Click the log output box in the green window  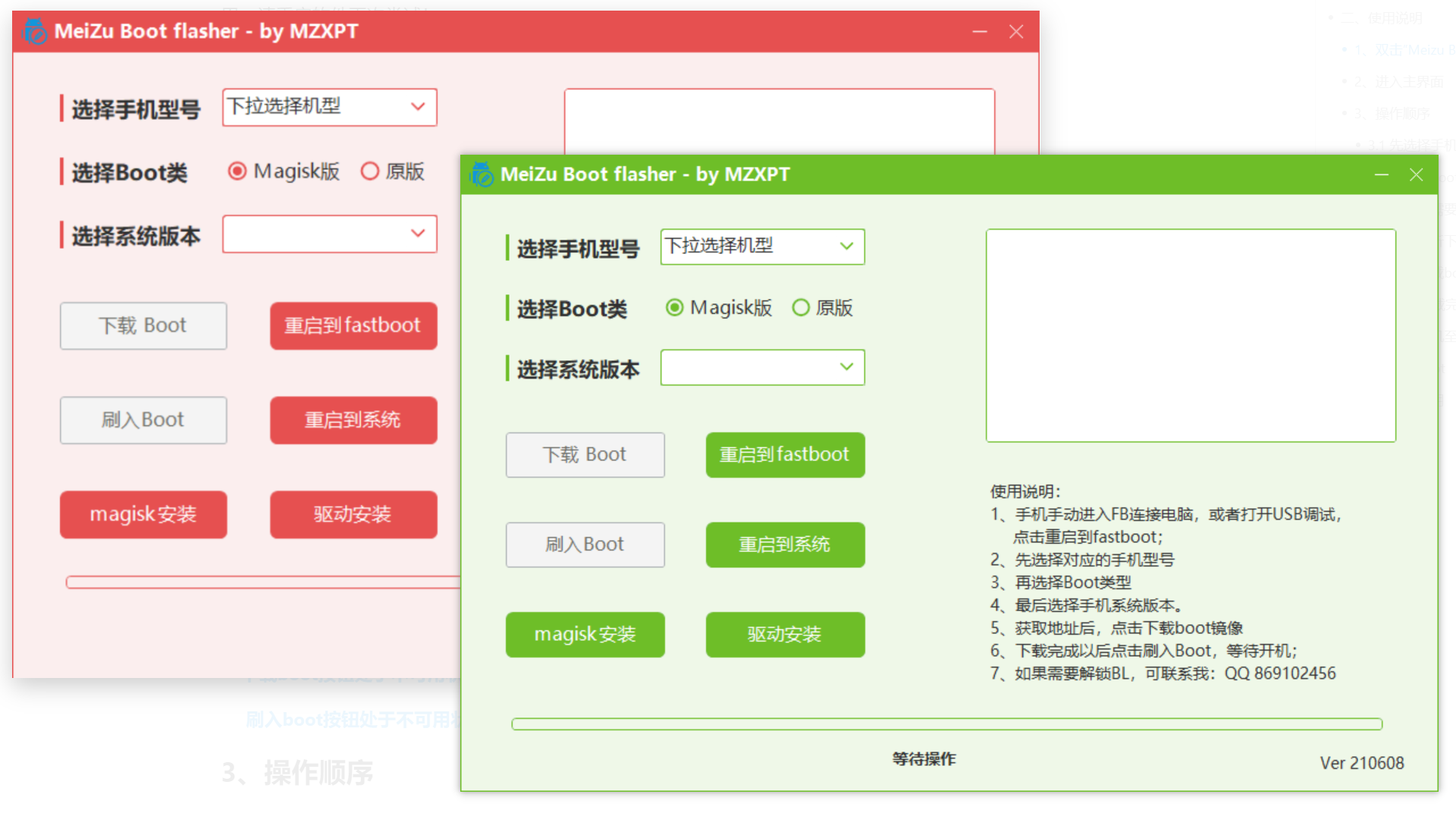point(1191,335)
